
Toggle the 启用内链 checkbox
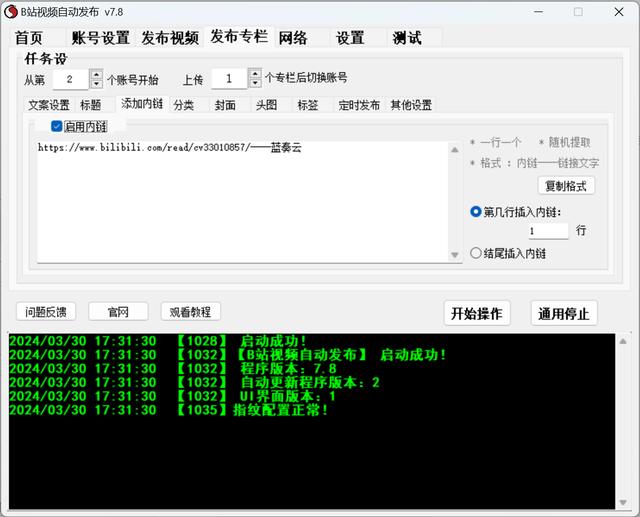(x=56, y=126)
